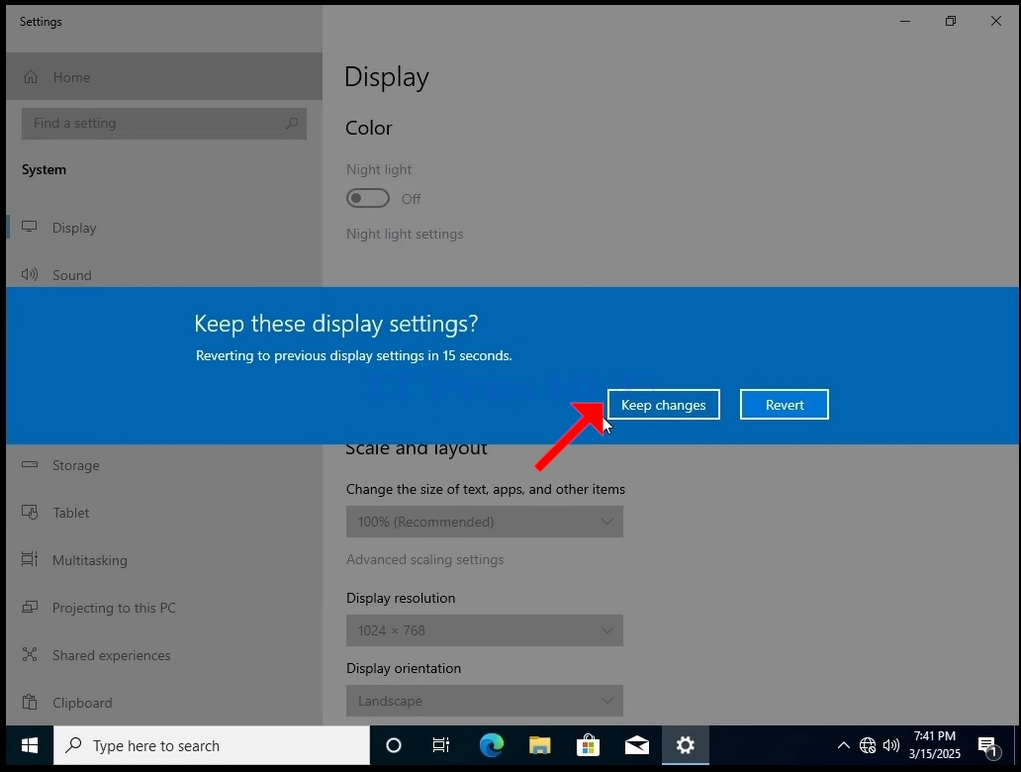Open Night light settings link
1021x772 pixels.
[x=404, y=234]
